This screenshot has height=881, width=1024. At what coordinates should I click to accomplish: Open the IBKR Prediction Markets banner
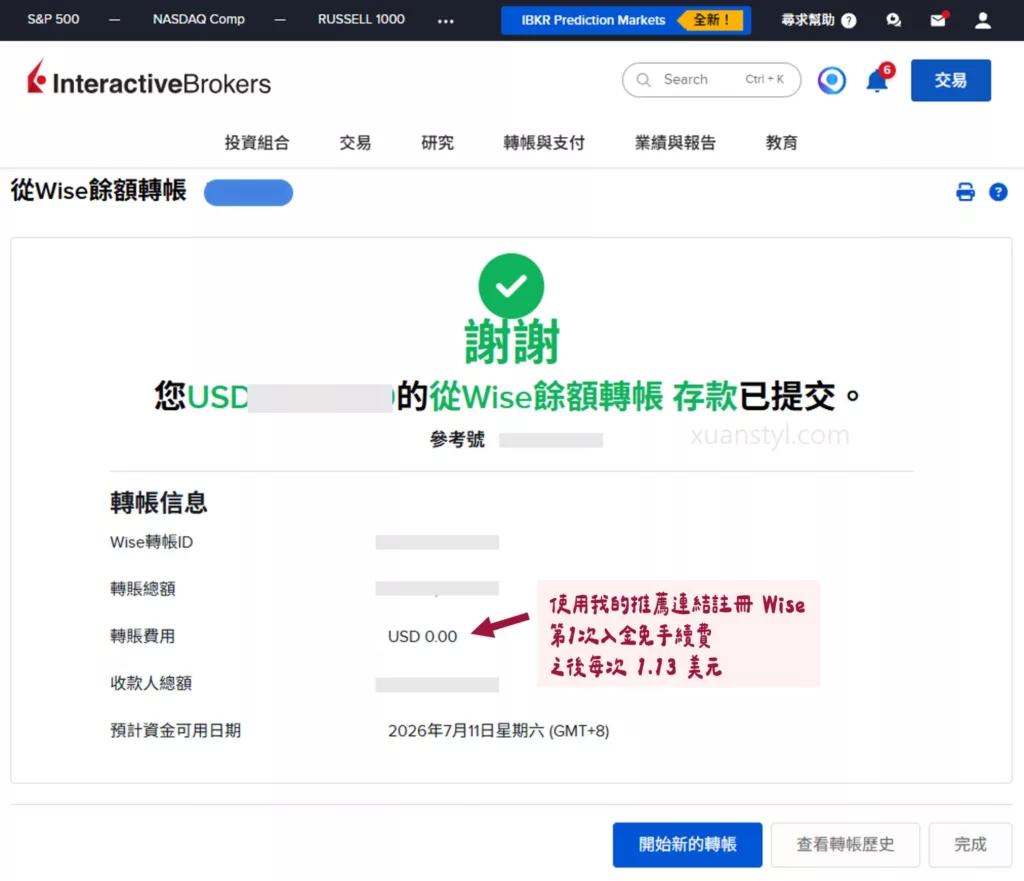(x=626, y=20)
